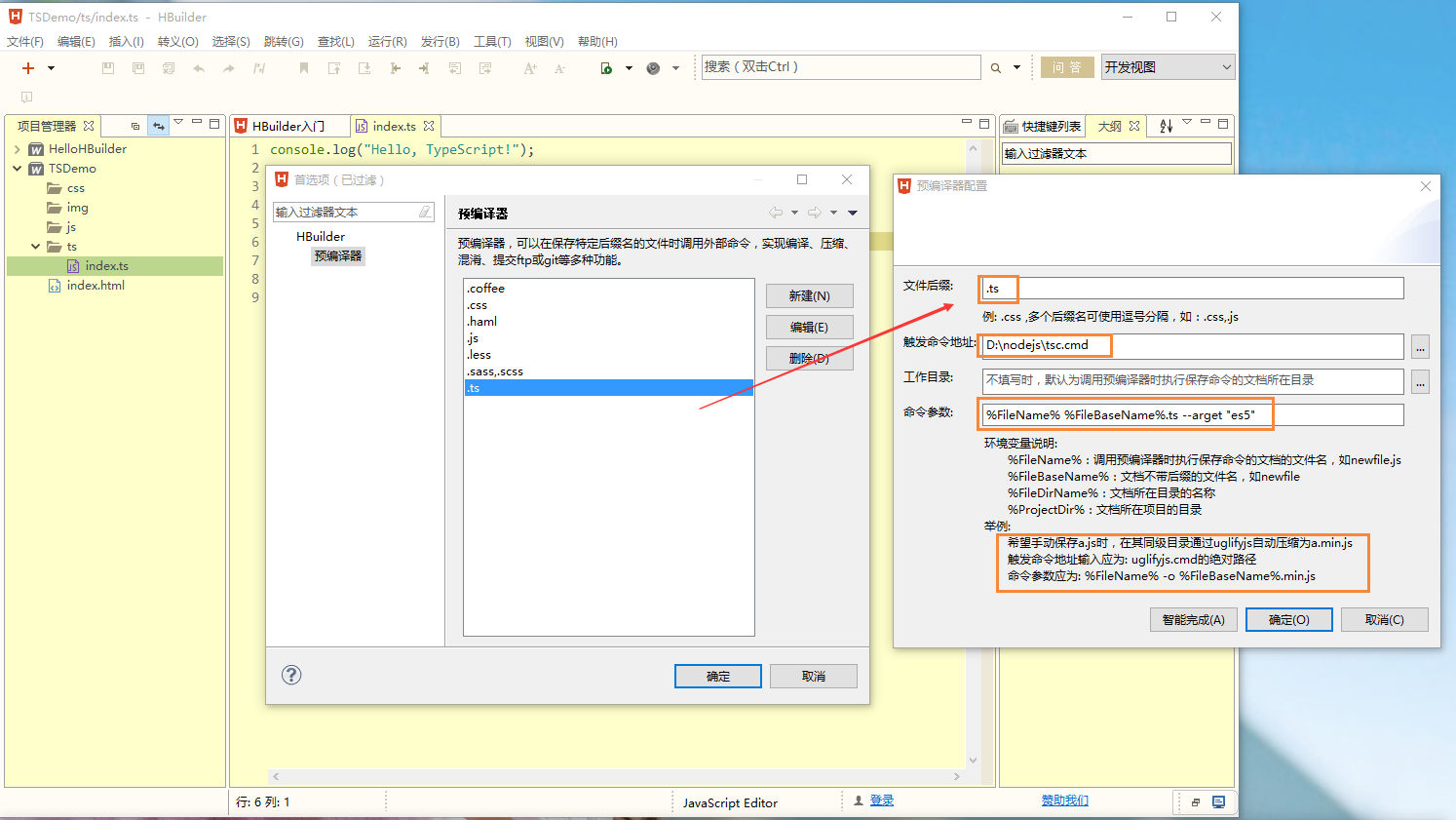This screenshot has width=1456, height=820.
Task: Switch to the HBuilder入门 tab
Action: click(289, 125)
